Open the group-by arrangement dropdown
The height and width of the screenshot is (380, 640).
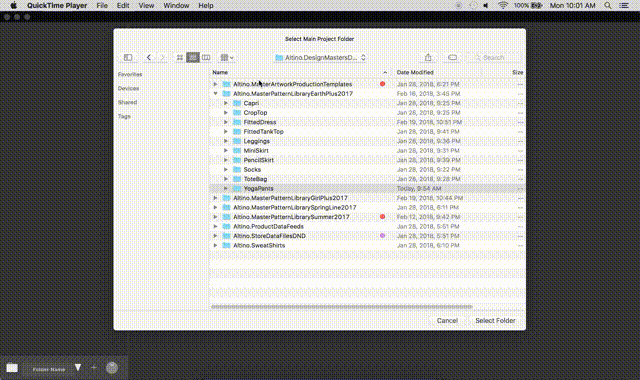tap(227, 58)
